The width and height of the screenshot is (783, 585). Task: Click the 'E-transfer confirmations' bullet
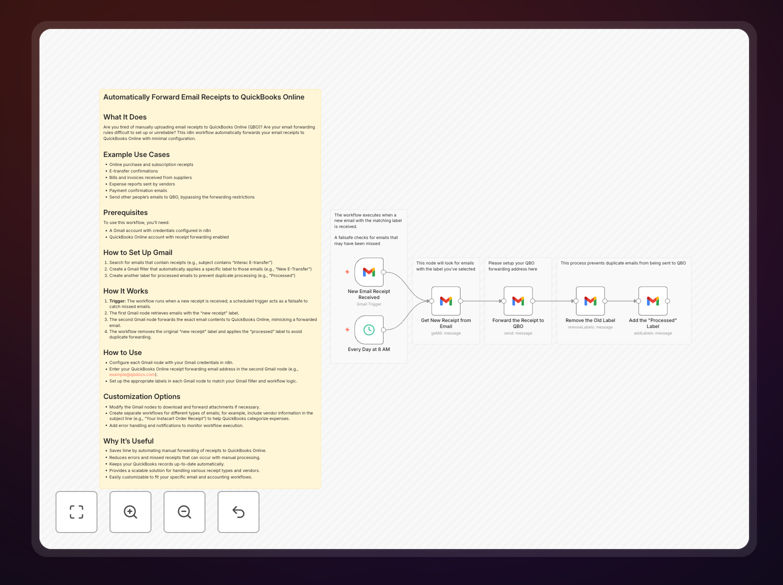(x=133, y=171)
